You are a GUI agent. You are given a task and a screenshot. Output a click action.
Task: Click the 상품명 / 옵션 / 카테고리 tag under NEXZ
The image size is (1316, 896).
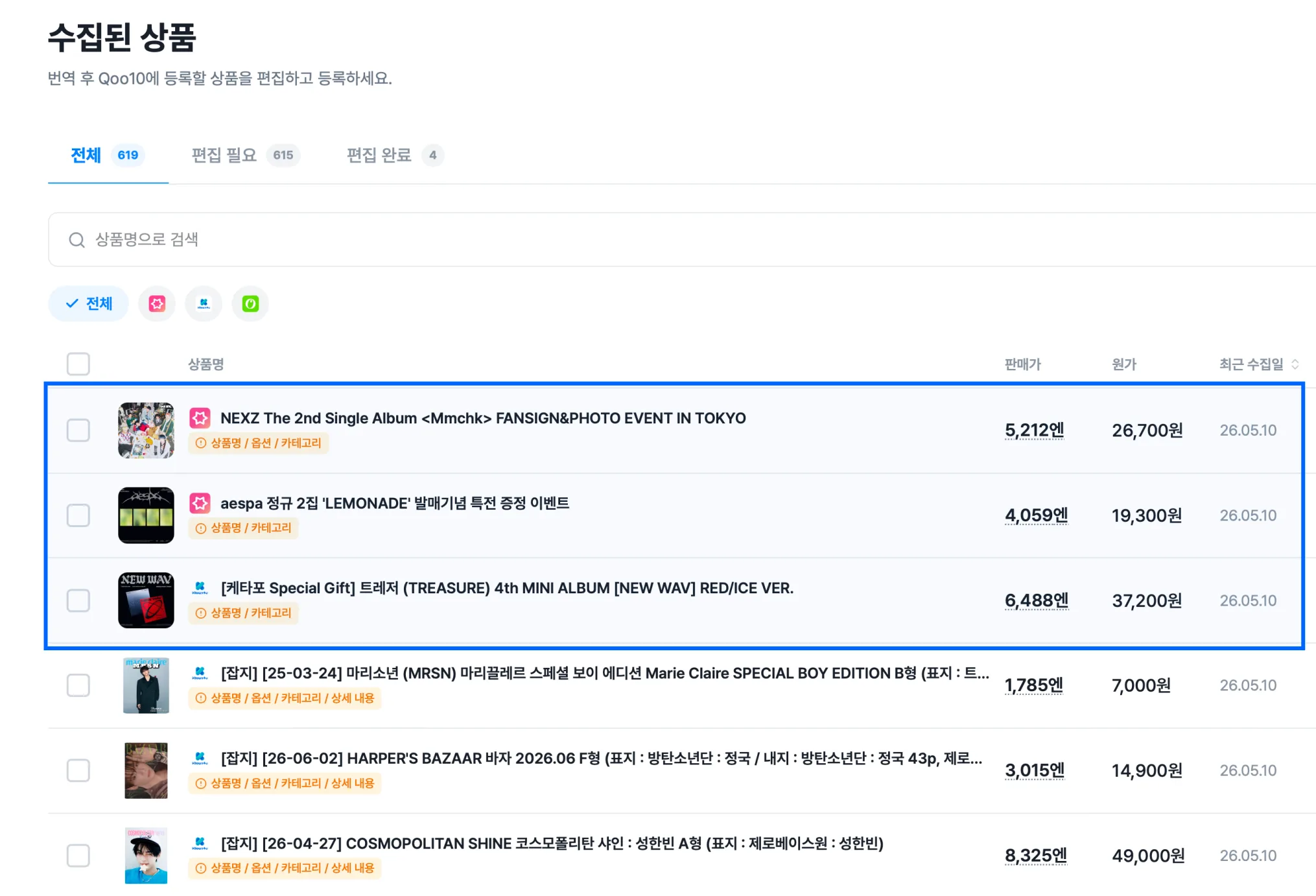[x=258, y=443]
